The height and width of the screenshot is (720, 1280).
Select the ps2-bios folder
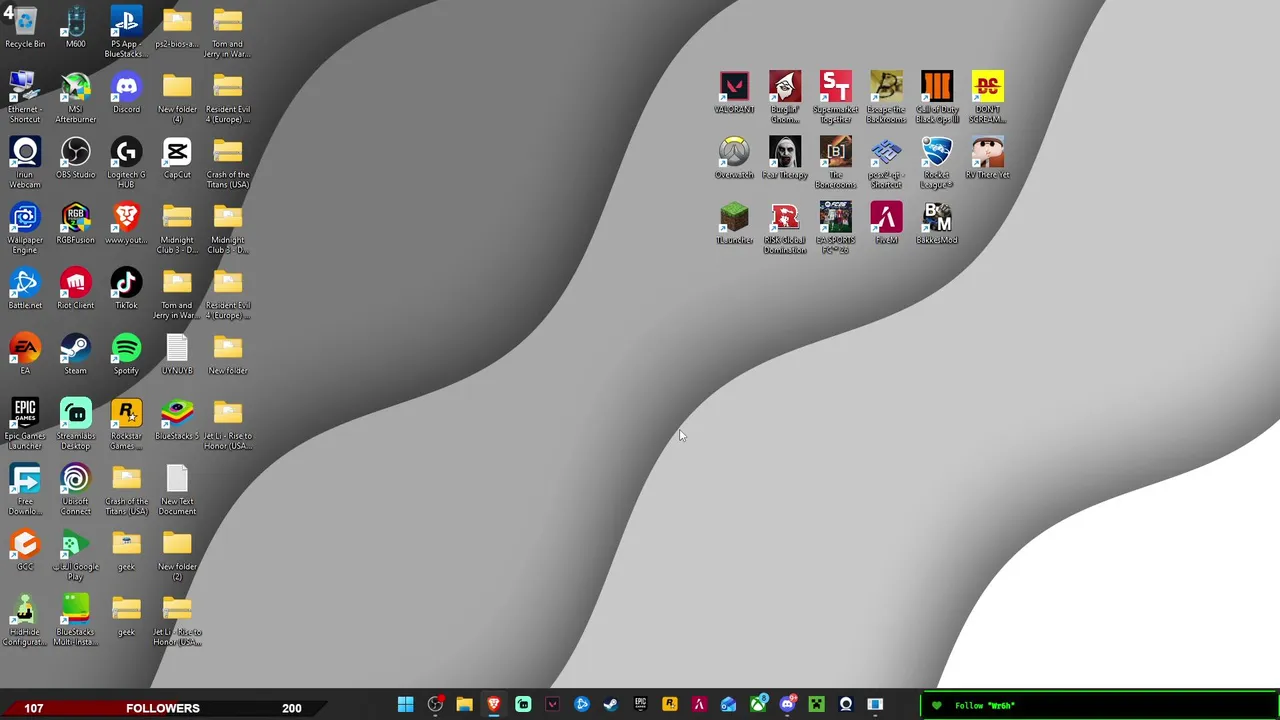[x=177, y=28]
